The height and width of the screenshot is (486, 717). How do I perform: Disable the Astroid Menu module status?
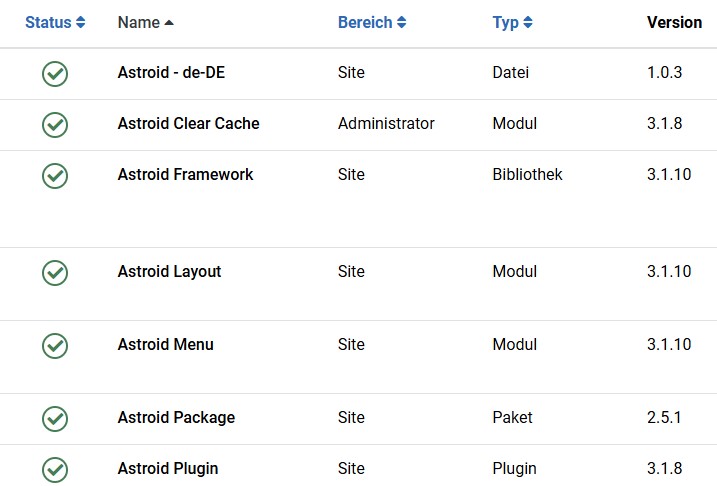point(55,346)
